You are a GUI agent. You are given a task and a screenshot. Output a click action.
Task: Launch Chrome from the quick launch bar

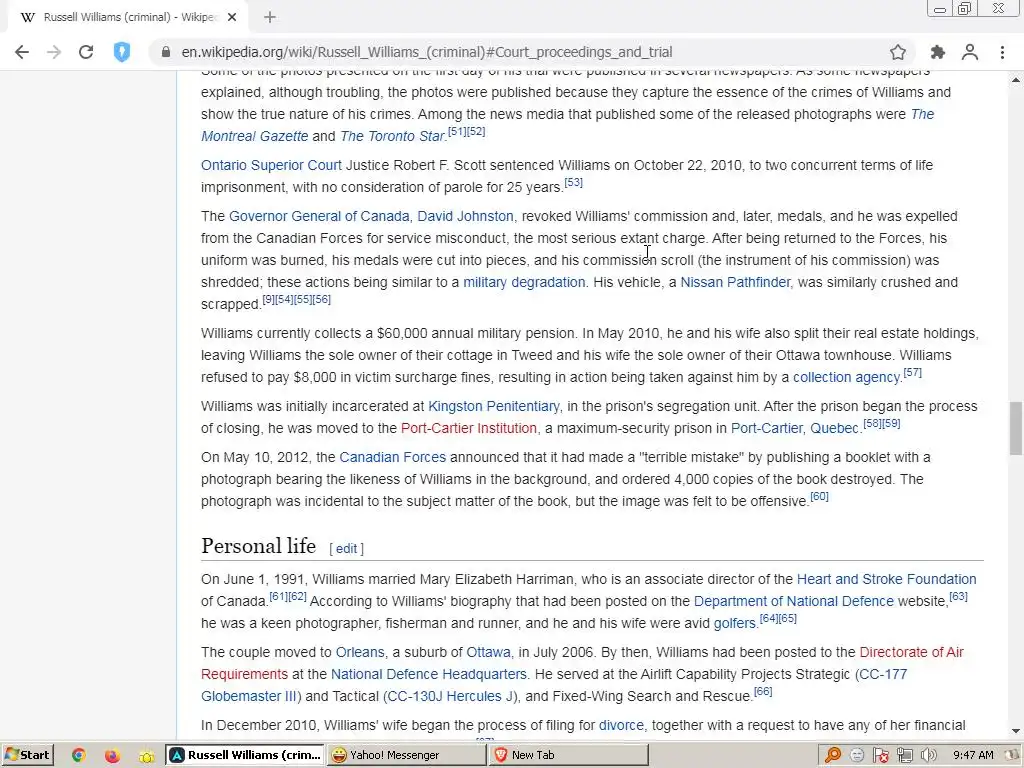pyautogui.click(x=78, y=756)
